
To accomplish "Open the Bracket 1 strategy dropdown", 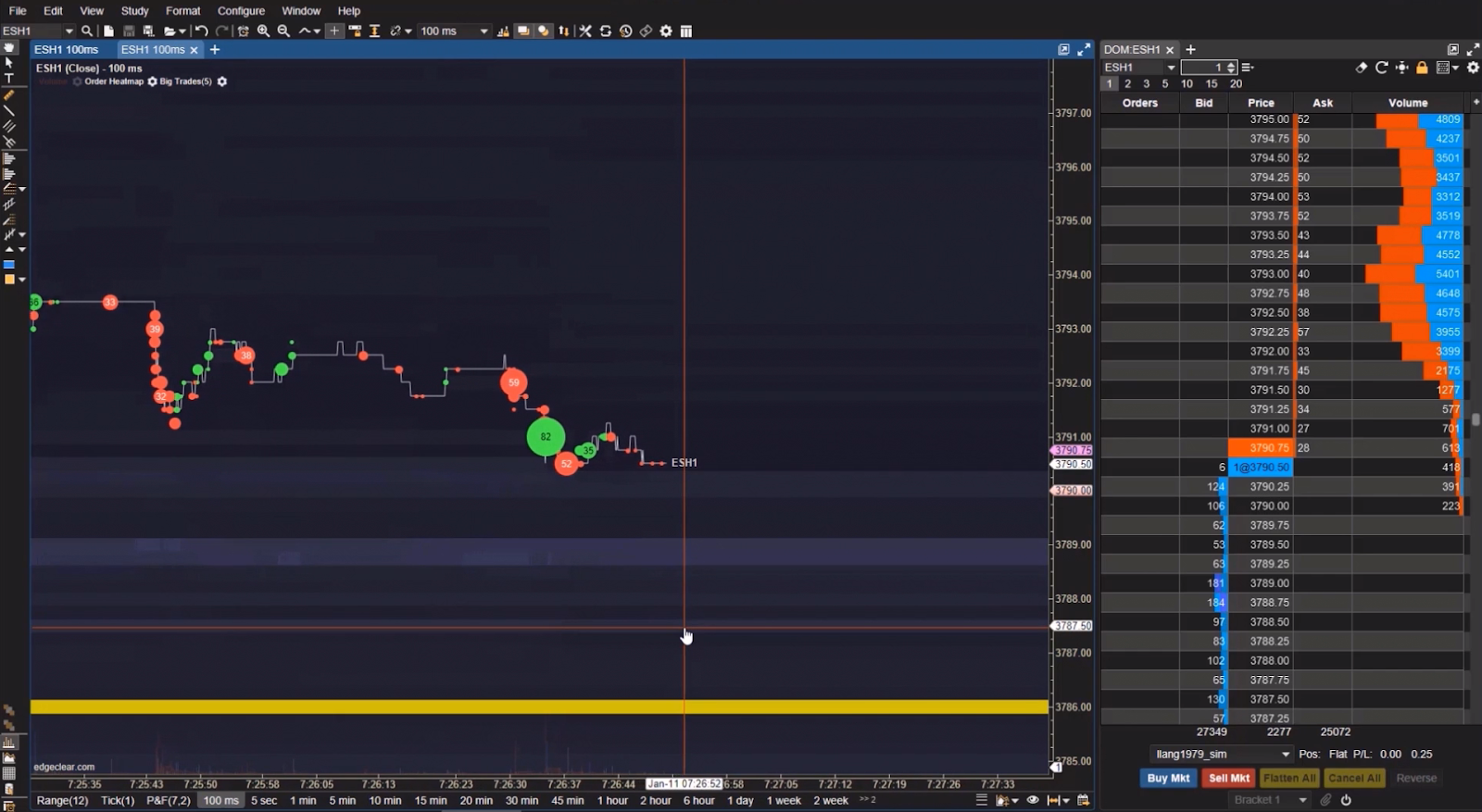I will tap(1269, 800).
